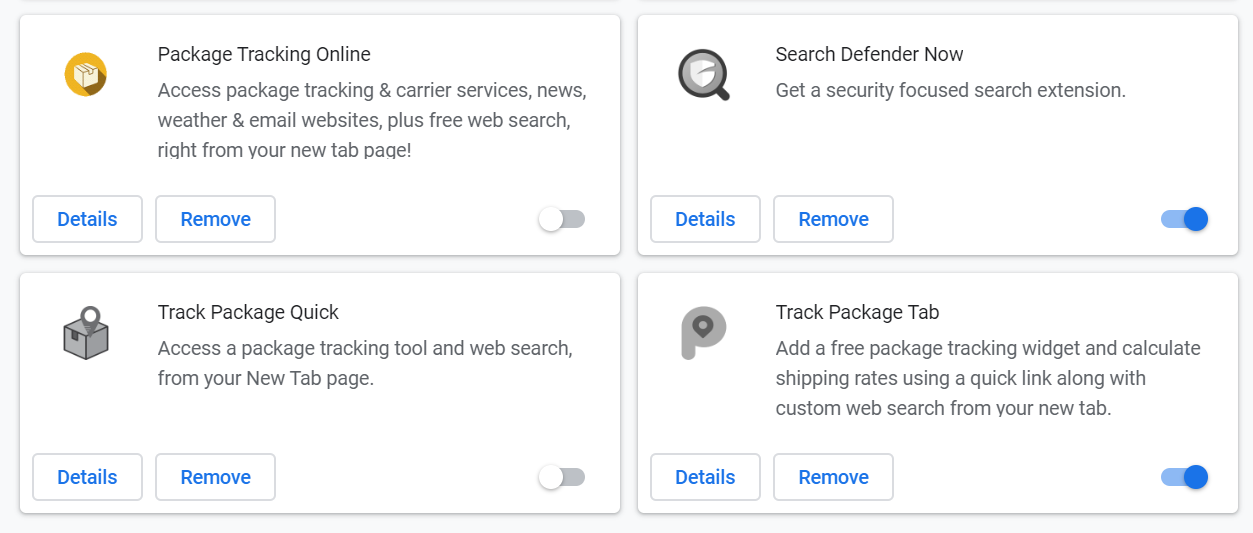Click the Package Tracking Online box icon
The width and height of the screenshot is (1253, 533).
point(86,75)
